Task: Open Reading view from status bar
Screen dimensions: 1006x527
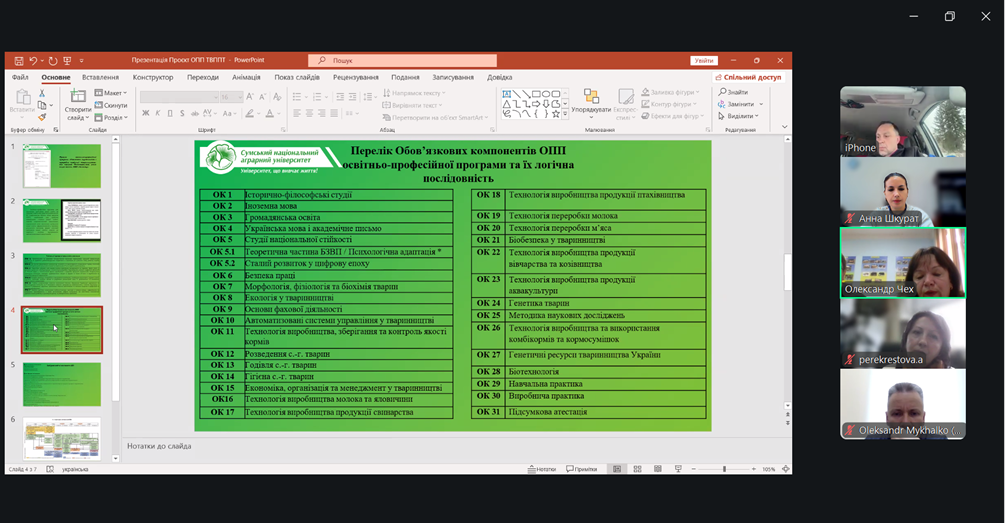Action: (655, 469)
